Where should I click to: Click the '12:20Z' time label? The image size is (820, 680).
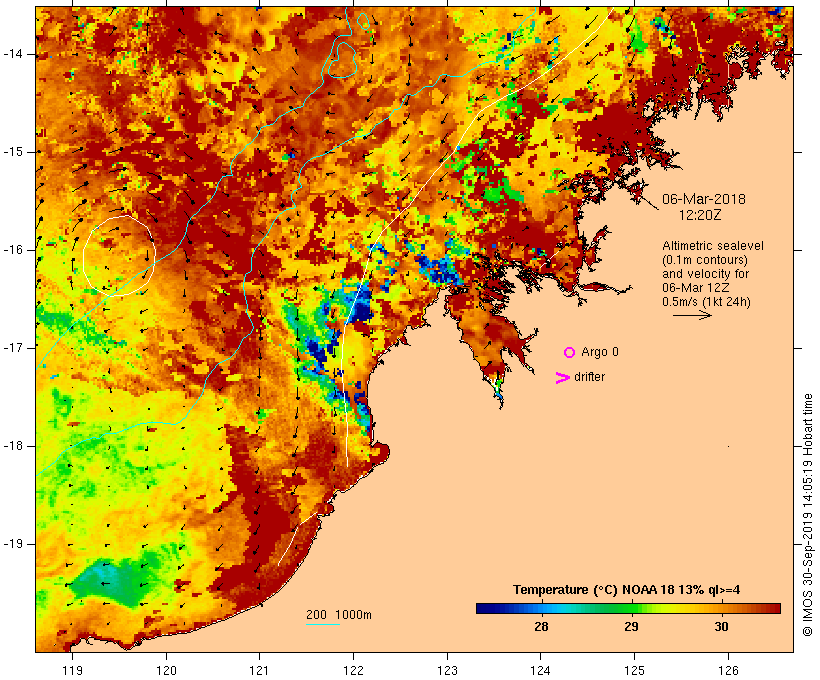(700, 215)
